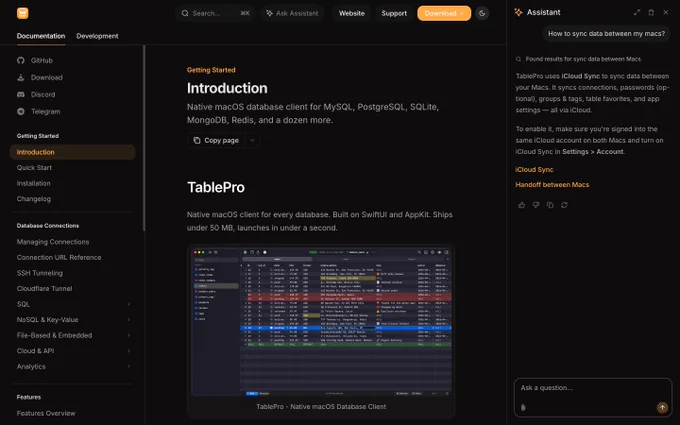Click the TablePro app screenshot thumbnail
680x425 pixels.
(321, 321)
